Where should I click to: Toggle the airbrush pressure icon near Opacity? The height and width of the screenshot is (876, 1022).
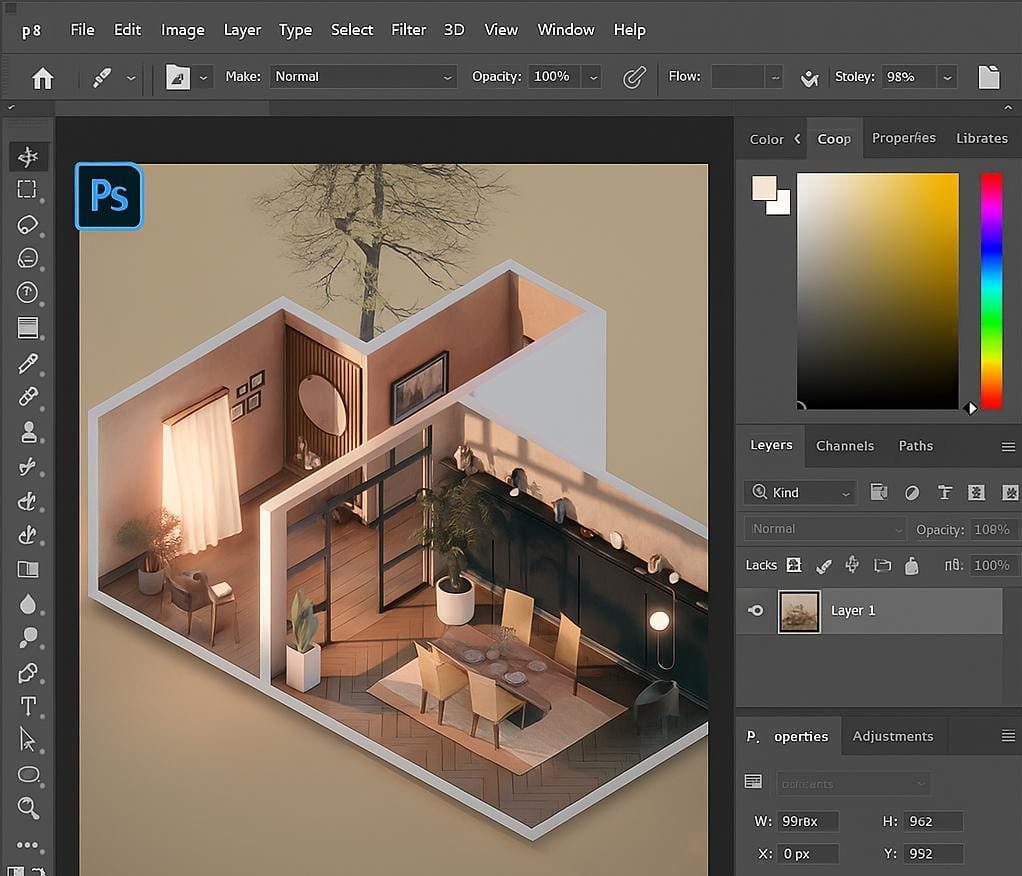(x=634, y=77)
